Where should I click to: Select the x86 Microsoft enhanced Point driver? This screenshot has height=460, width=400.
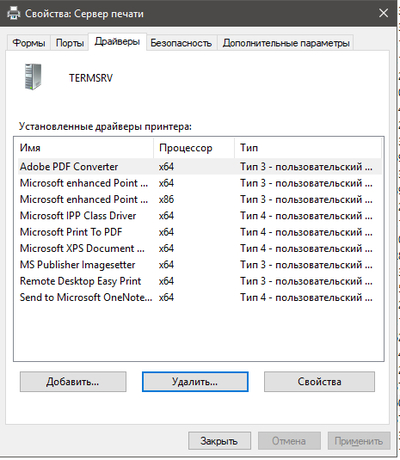pos(199,199)
